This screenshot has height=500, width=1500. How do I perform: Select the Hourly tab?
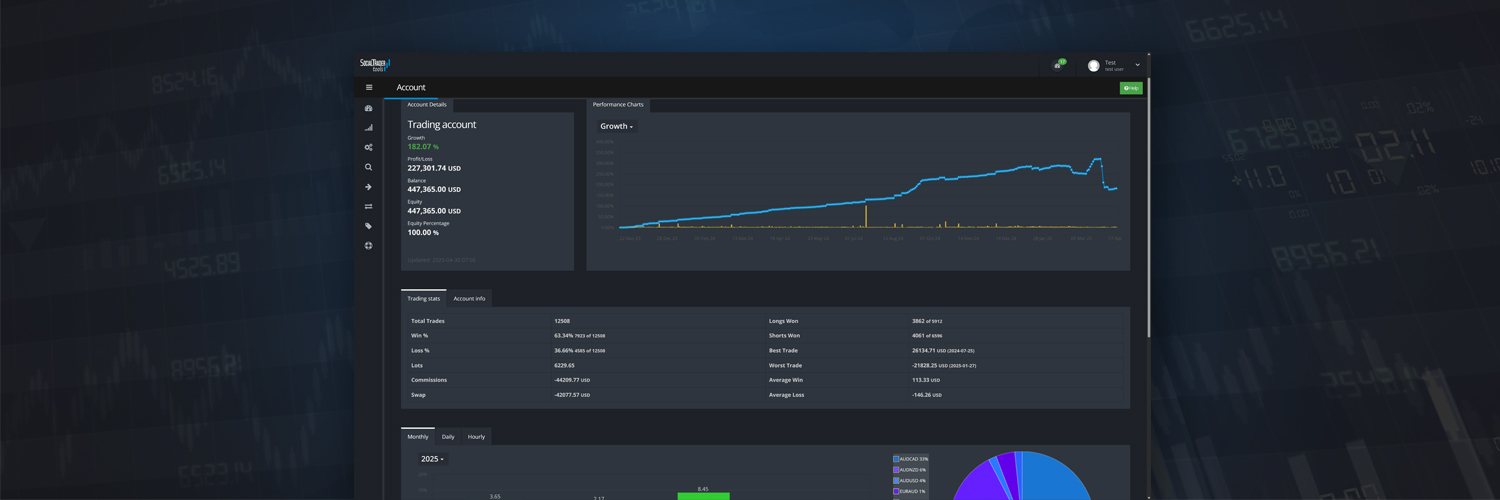pyautogui.click(x=476, y=436)
